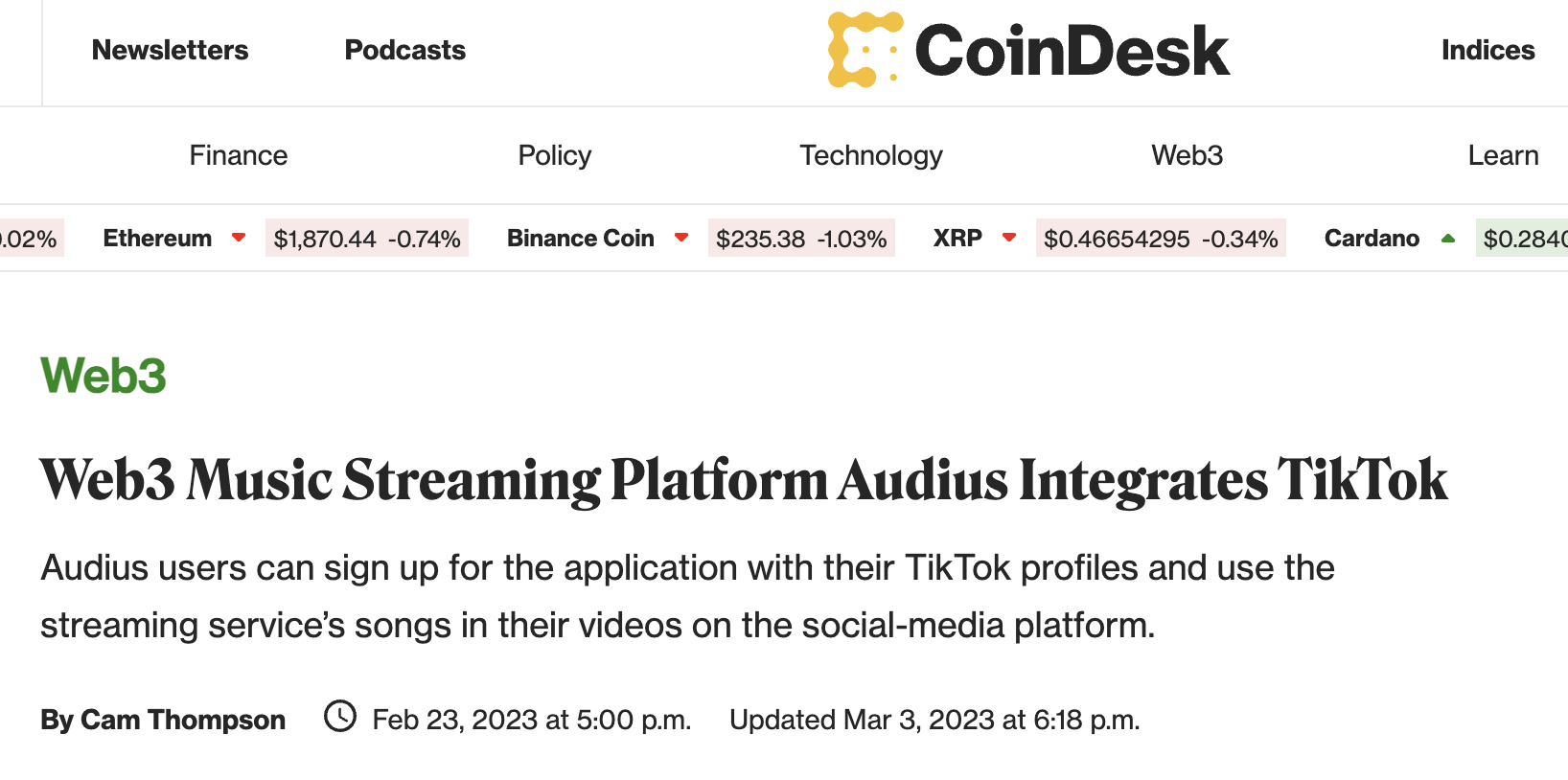Click the Indices menu item
Viewport: 1568px width, 780px height.
1487,50
